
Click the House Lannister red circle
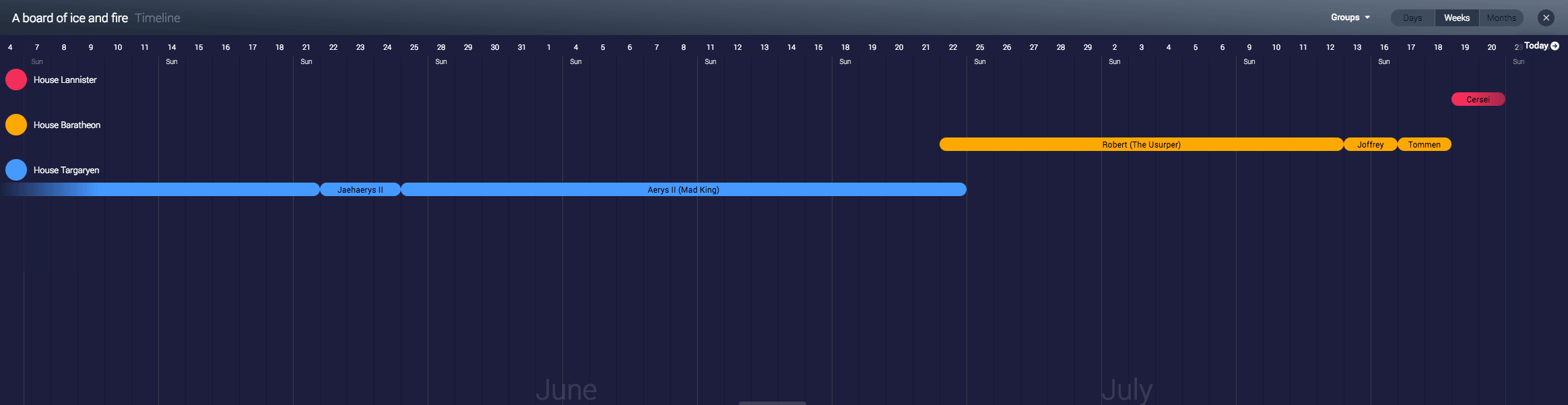[16, 80]
